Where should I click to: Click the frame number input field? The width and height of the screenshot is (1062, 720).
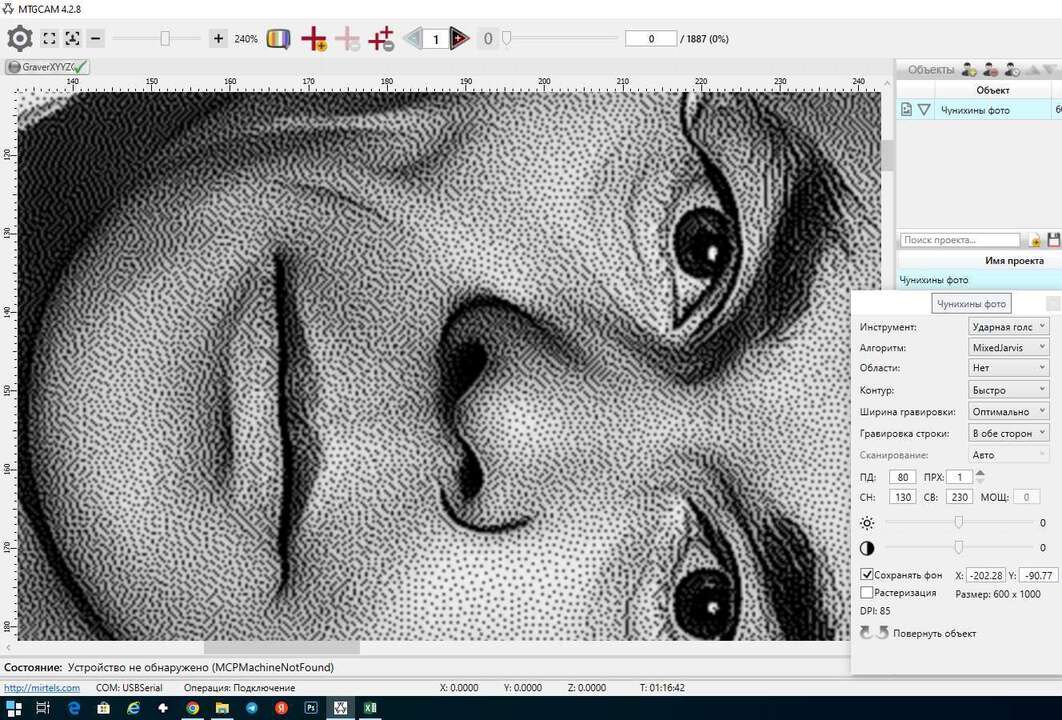tap(435, 38)
